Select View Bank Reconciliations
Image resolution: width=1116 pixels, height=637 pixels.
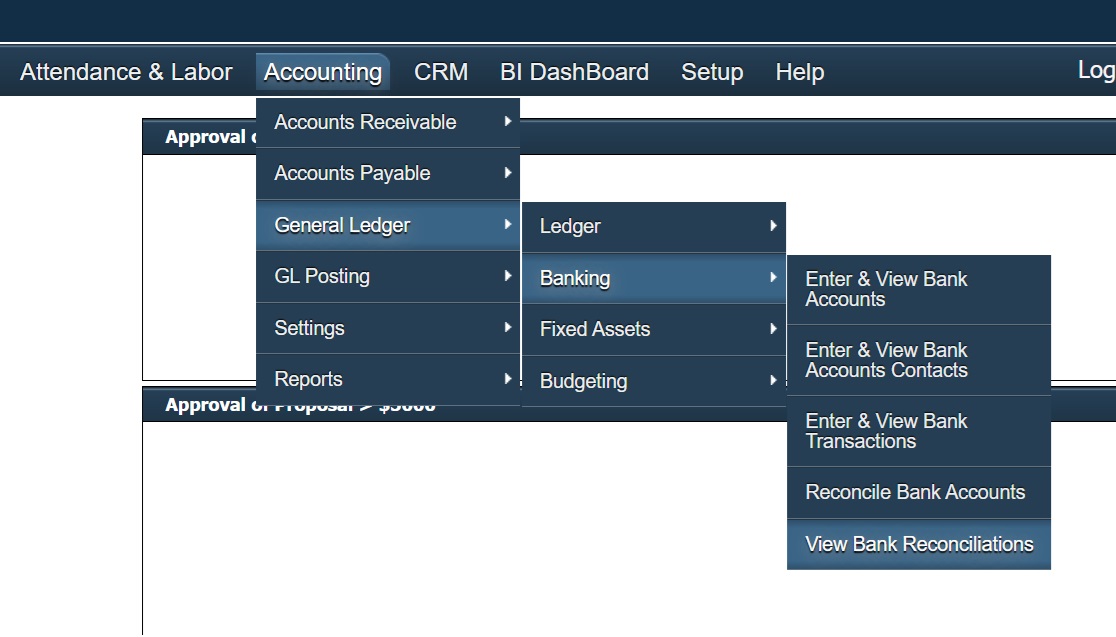coord(919,544)
